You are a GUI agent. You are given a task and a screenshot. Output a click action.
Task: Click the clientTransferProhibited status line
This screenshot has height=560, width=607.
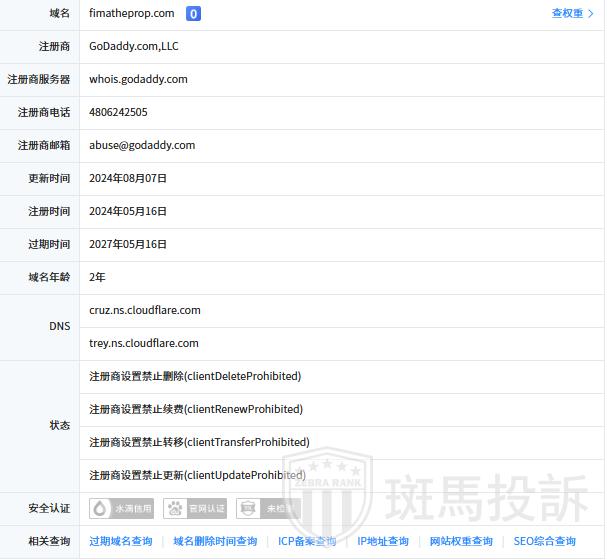[199, 442]
